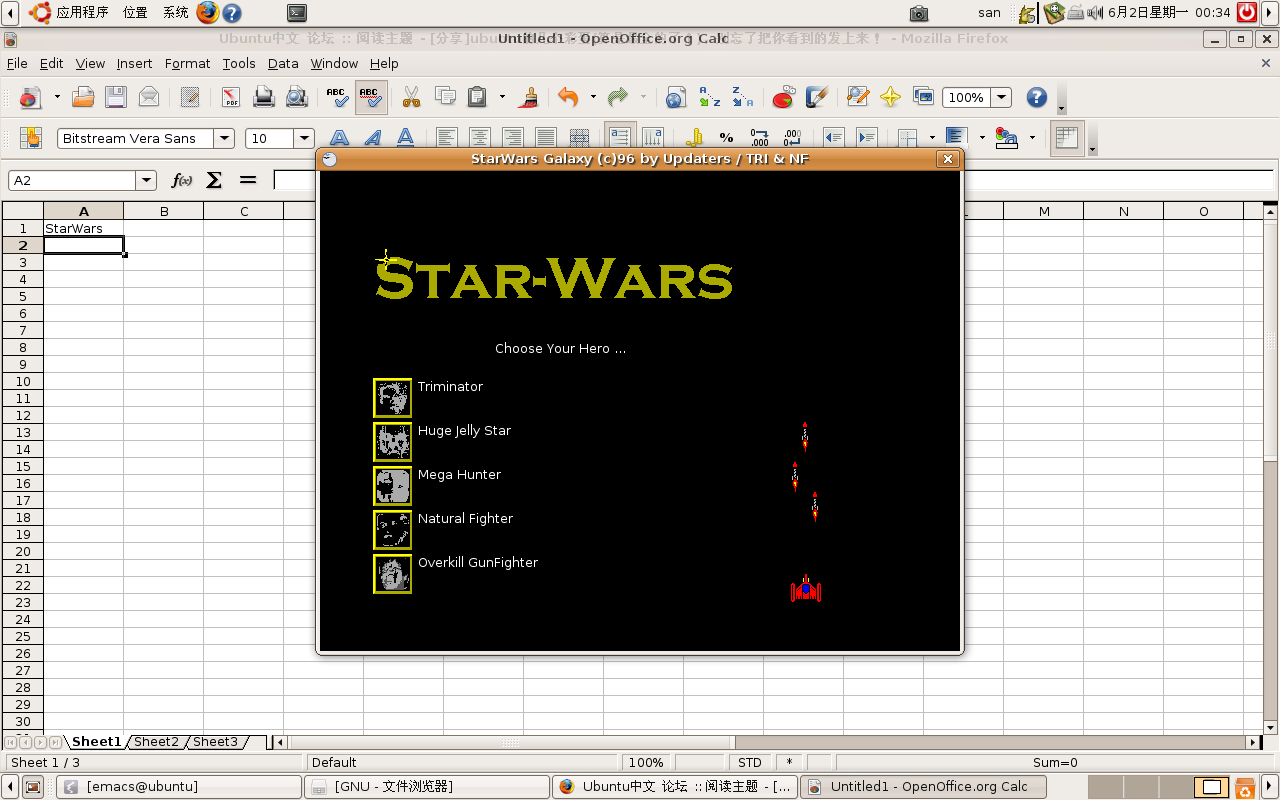The width and height of the screenshot is (1280, 800).
Task: Export directly as PDF
Action: point(231,97)
